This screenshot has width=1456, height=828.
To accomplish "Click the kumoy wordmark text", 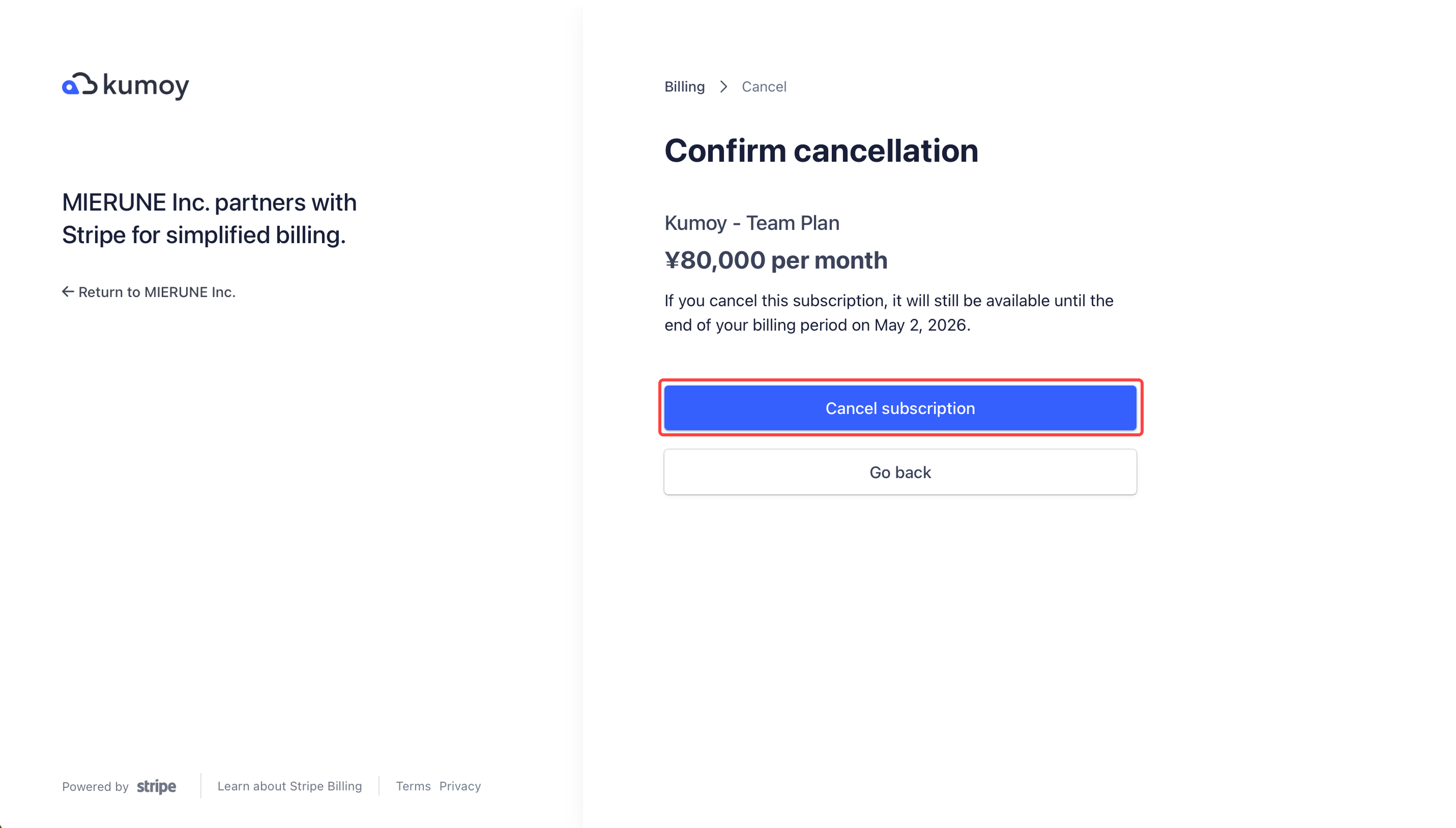I will tap(145, 85).
